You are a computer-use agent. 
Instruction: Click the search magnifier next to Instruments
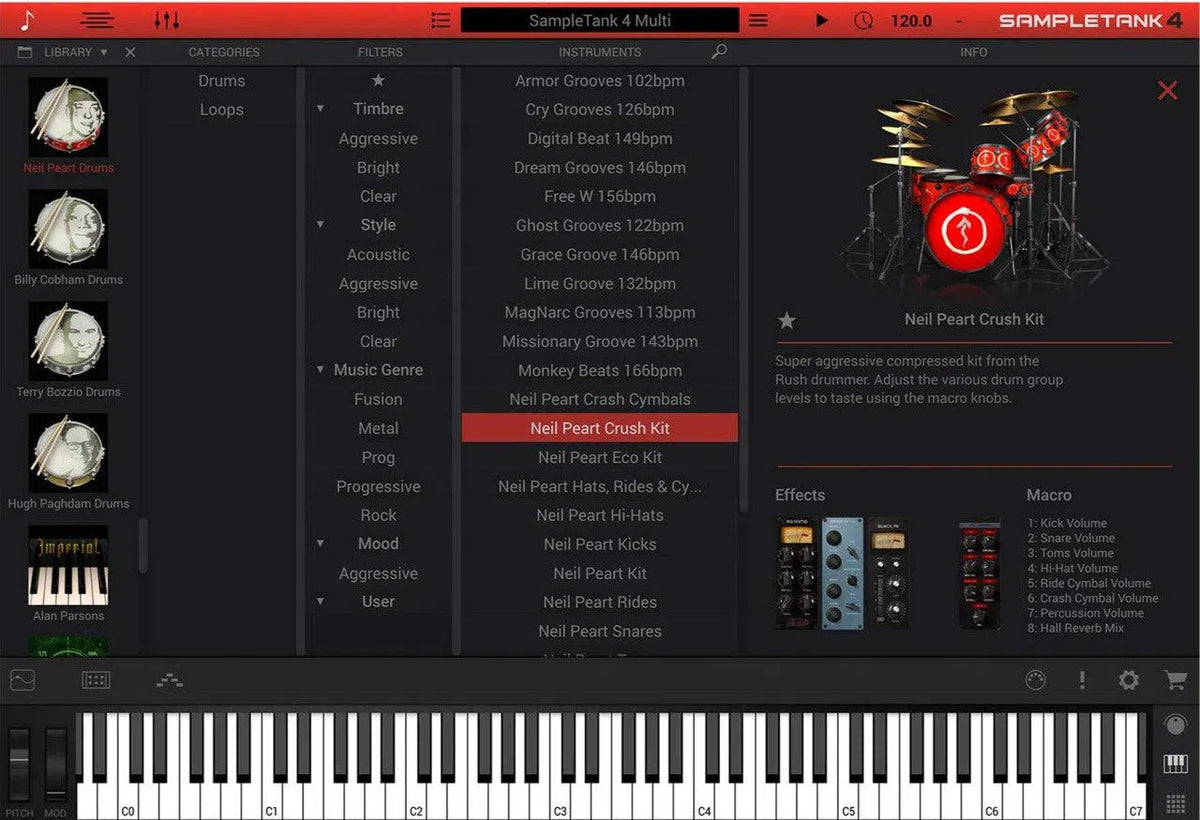click(720, 51)
